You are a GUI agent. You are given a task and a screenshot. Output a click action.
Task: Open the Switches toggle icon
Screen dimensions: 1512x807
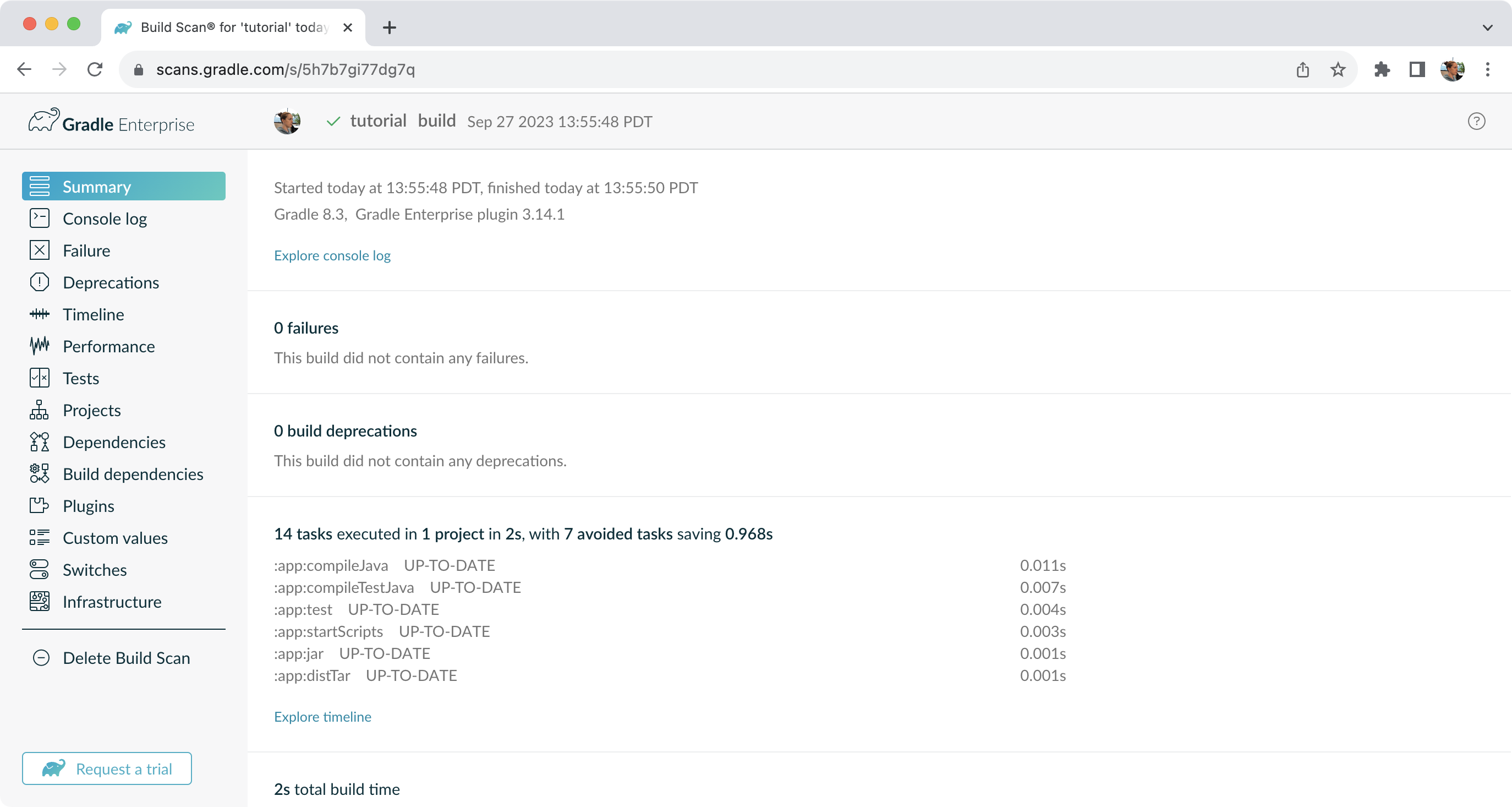[39, 569]
